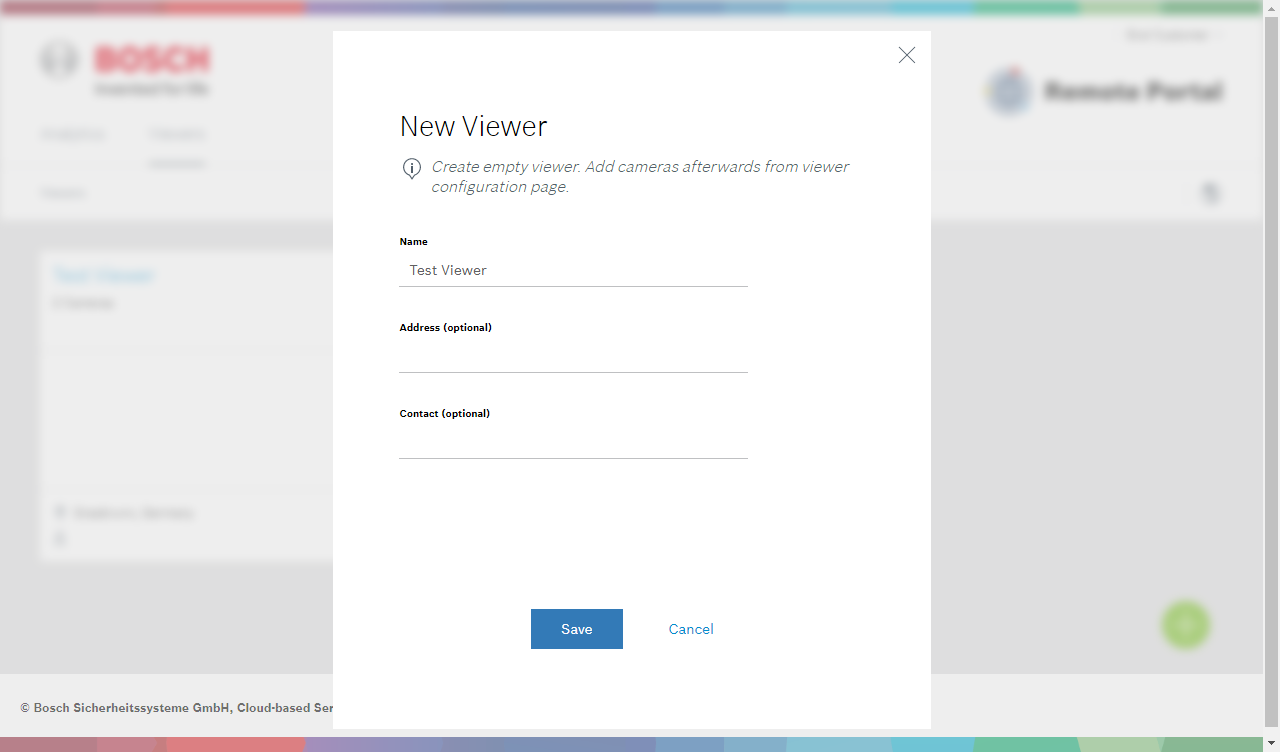Click the scrollbar down arrow
Image resolution: width=1280 pixels, height=752 pixels.
[1271, 744]
